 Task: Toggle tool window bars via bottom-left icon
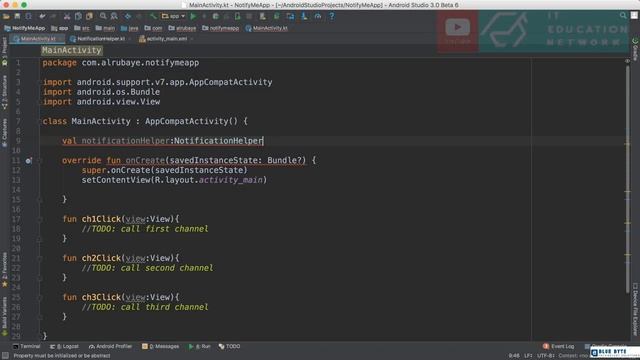(x=5, y=356)
